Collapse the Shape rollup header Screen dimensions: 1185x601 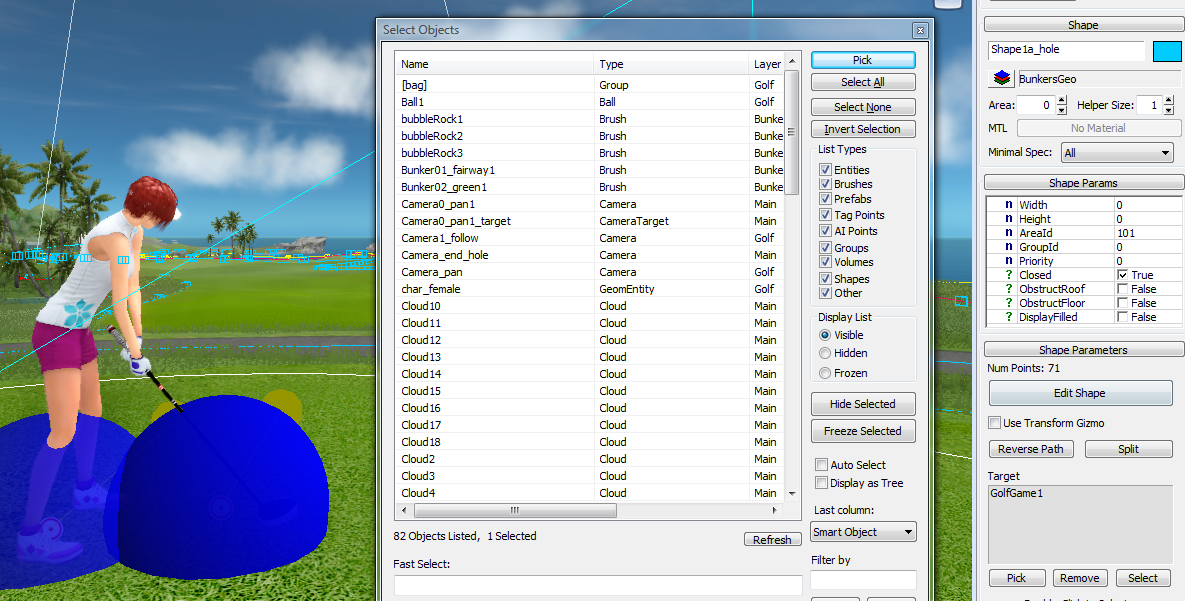coord(1083,25)
